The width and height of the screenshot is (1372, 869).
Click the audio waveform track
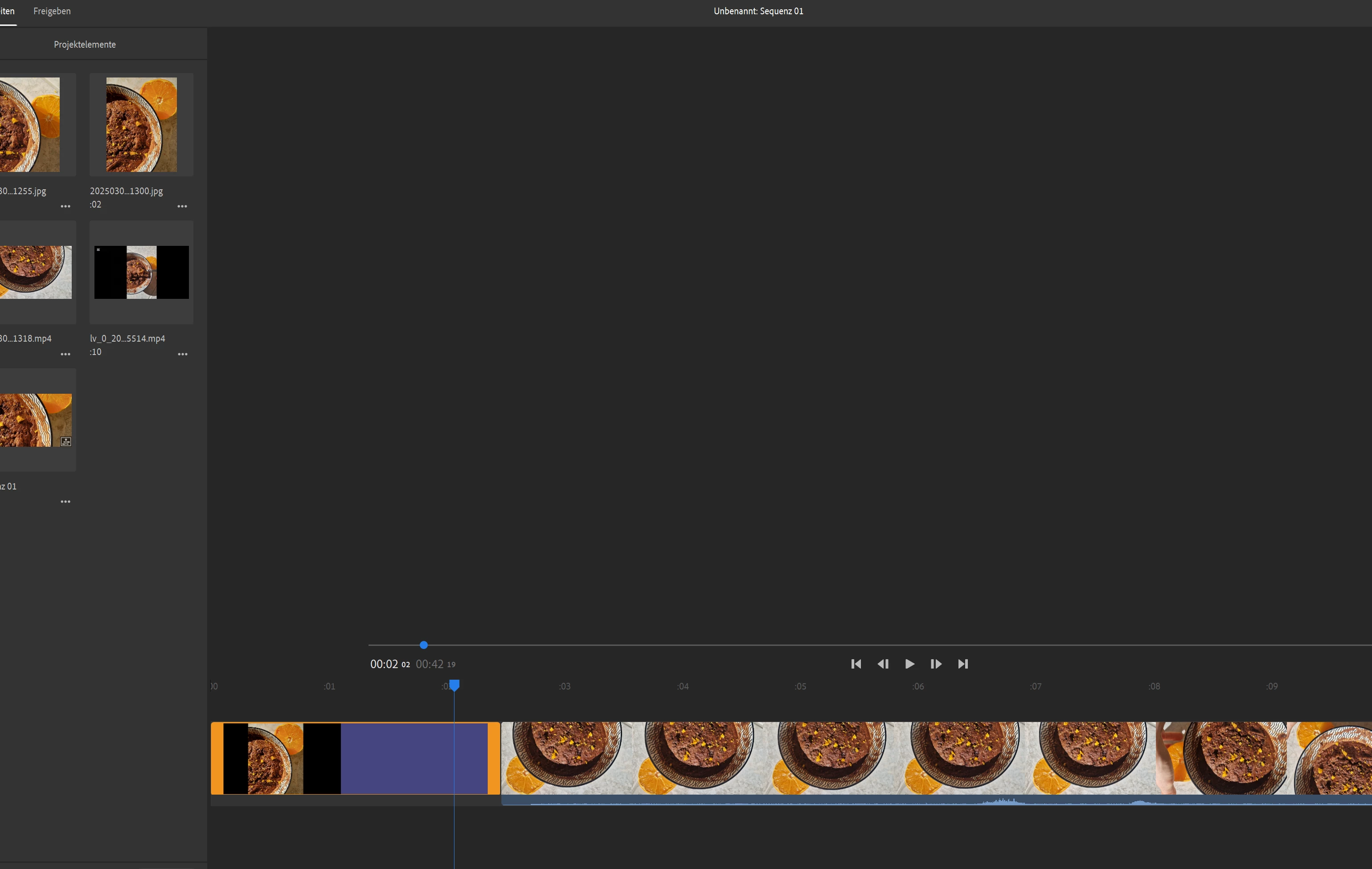pos(934,801)
